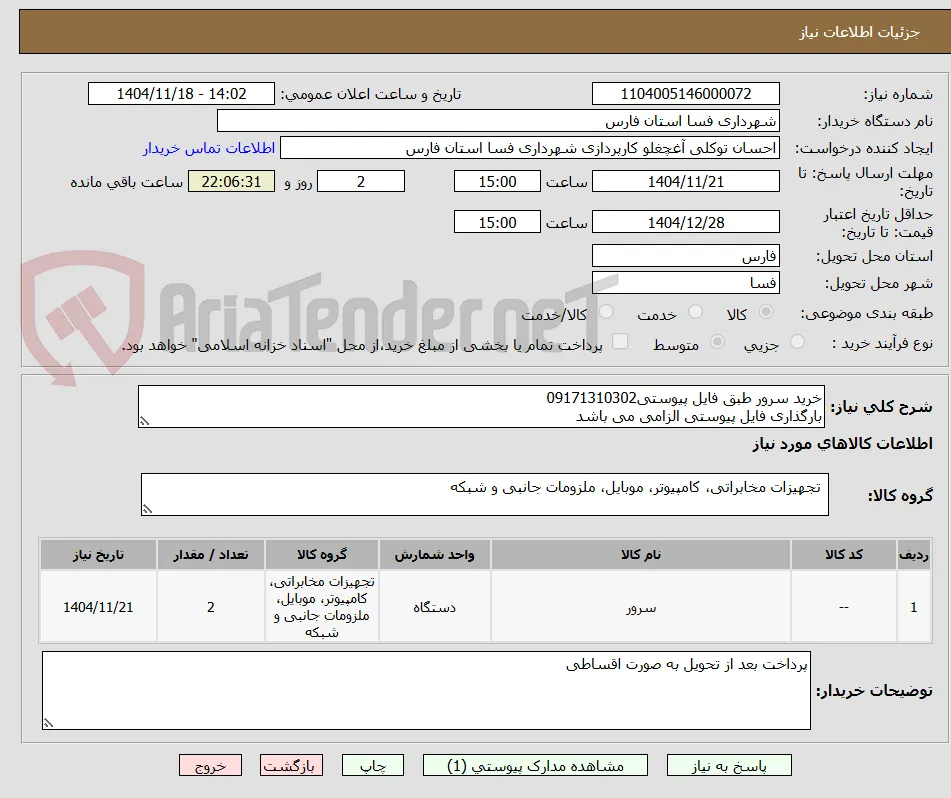Open مشاهده مدارک پیوستی (1) button
951x798 pixels.
[x=535, y=765]
